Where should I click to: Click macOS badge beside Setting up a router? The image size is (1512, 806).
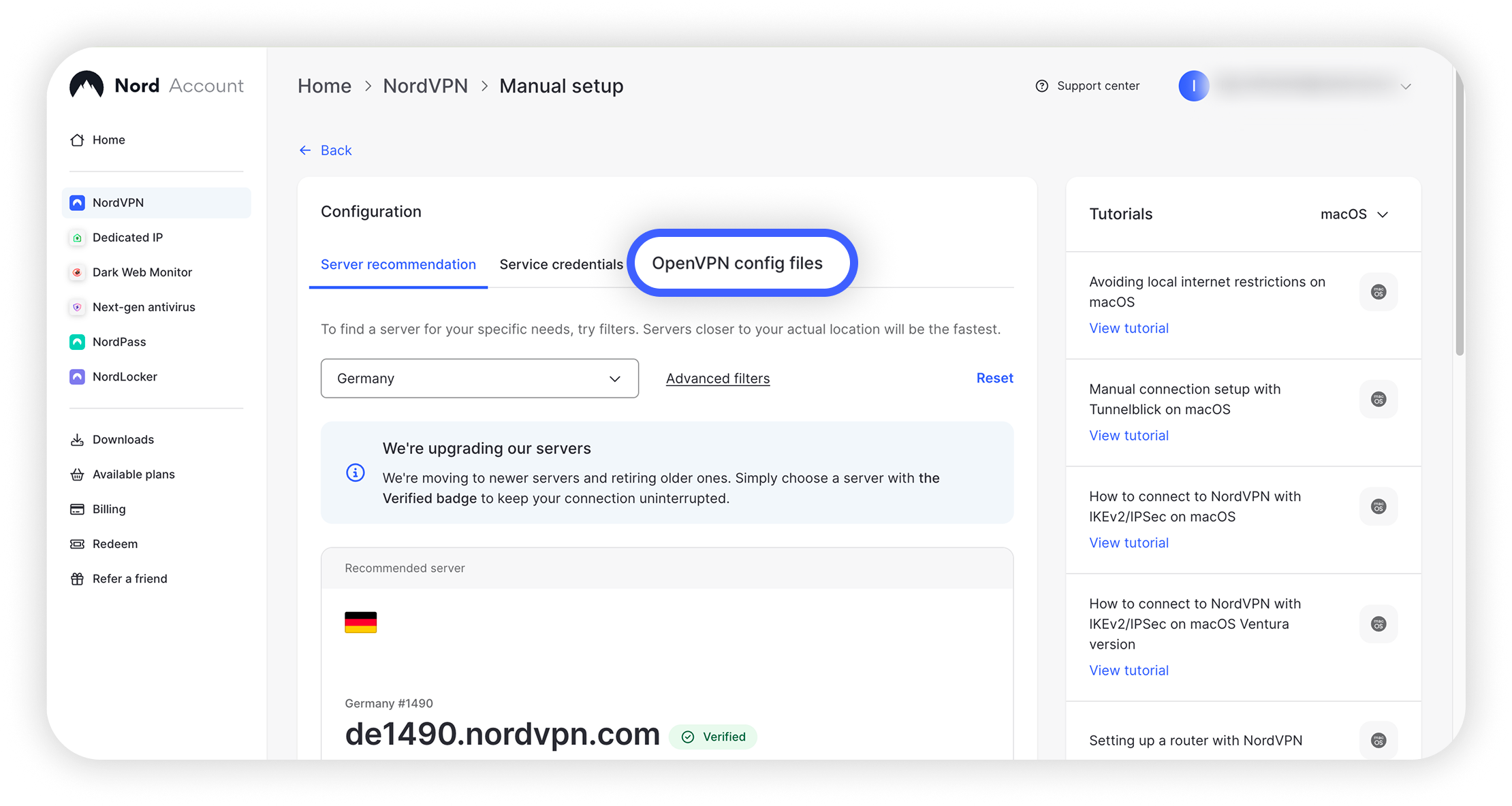1379,740
